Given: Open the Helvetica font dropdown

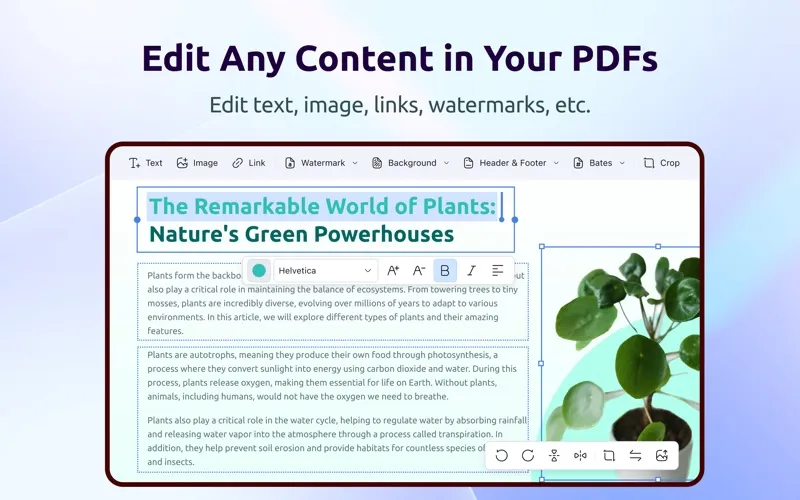Looking at the screenshot, I should pyautogui.click(x=326, y=270).
